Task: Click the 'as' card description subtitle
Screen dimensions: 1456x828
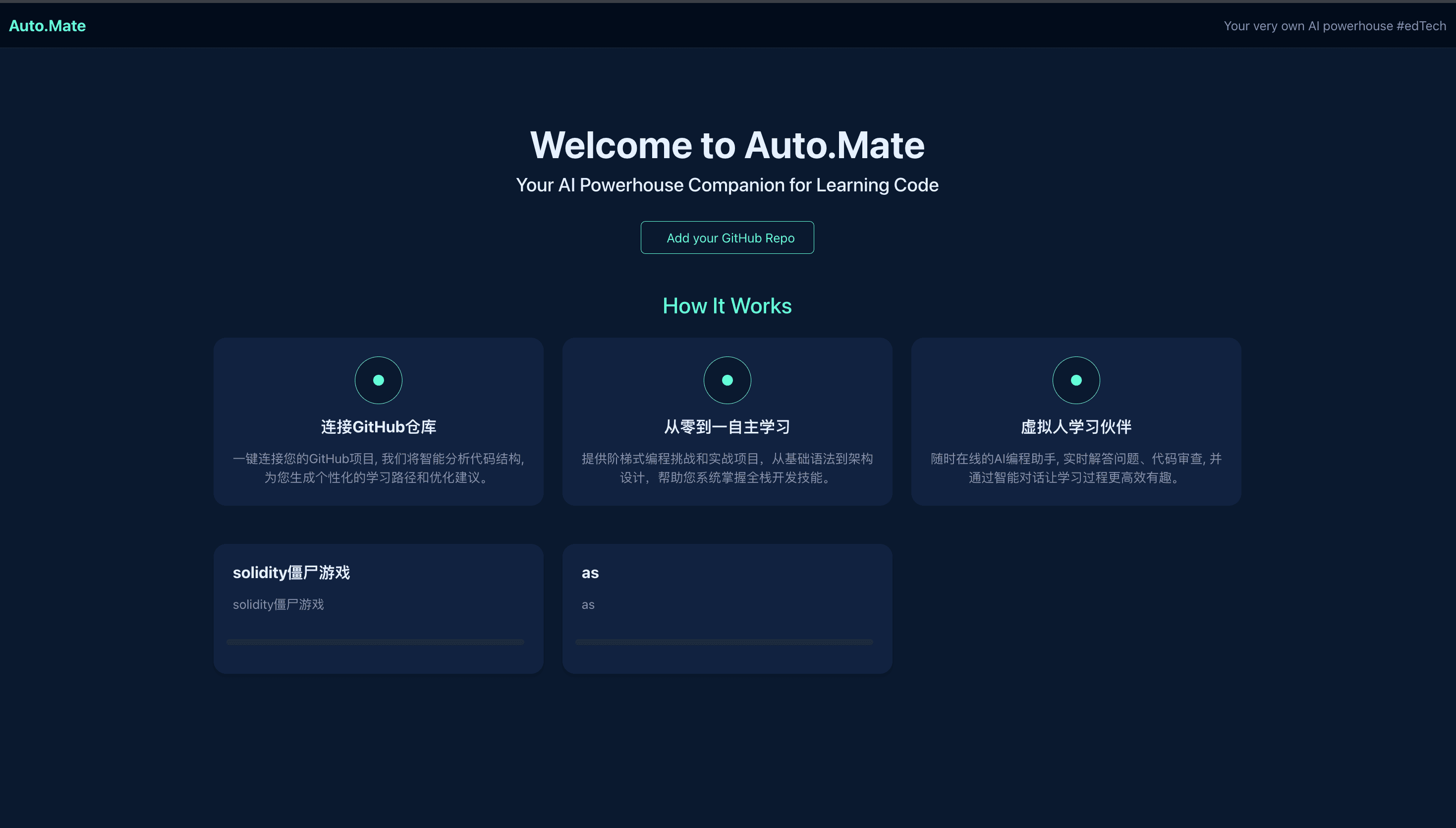Action: coord(588,605)
